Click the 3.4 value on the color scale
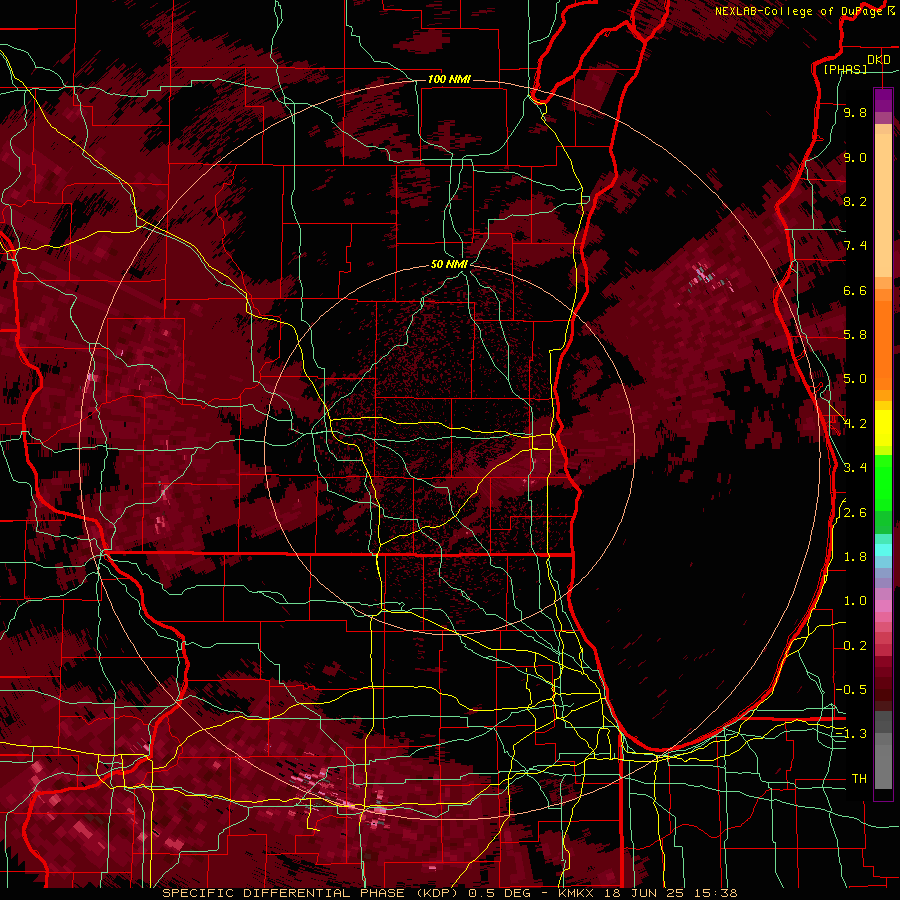 [x=855, y=468]
